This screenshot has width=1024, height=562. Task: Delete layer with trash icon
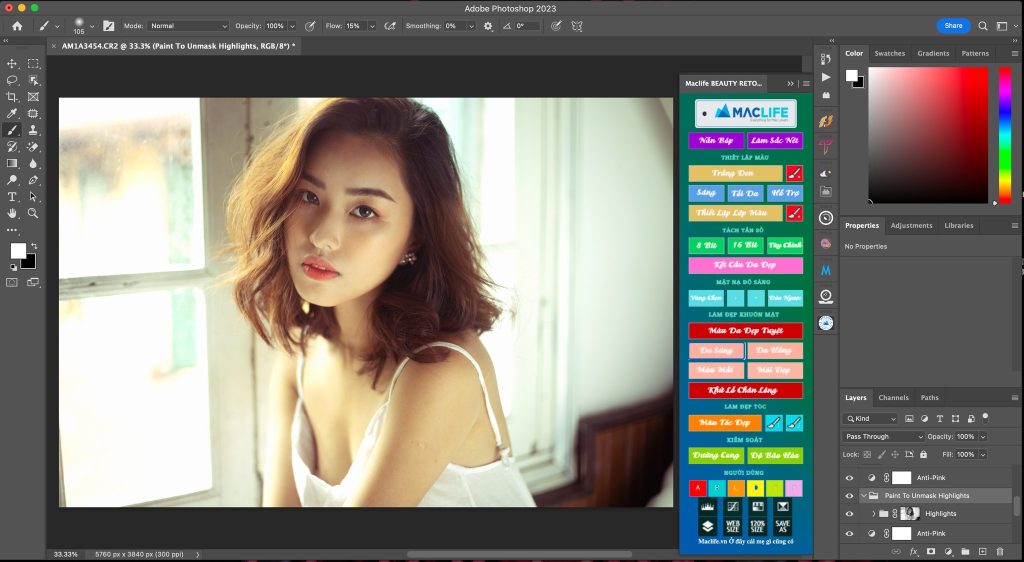click(1000, 552)
